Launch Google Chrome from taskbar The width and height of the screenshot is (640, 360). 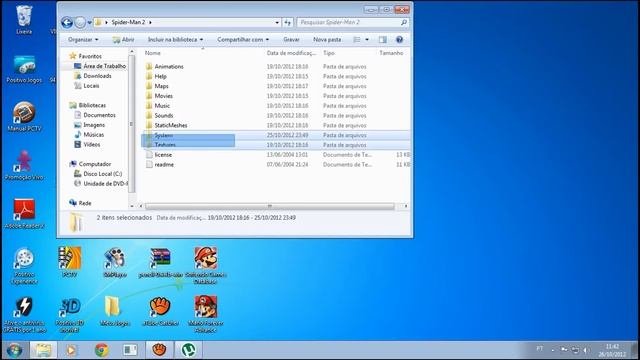(102, 350)
